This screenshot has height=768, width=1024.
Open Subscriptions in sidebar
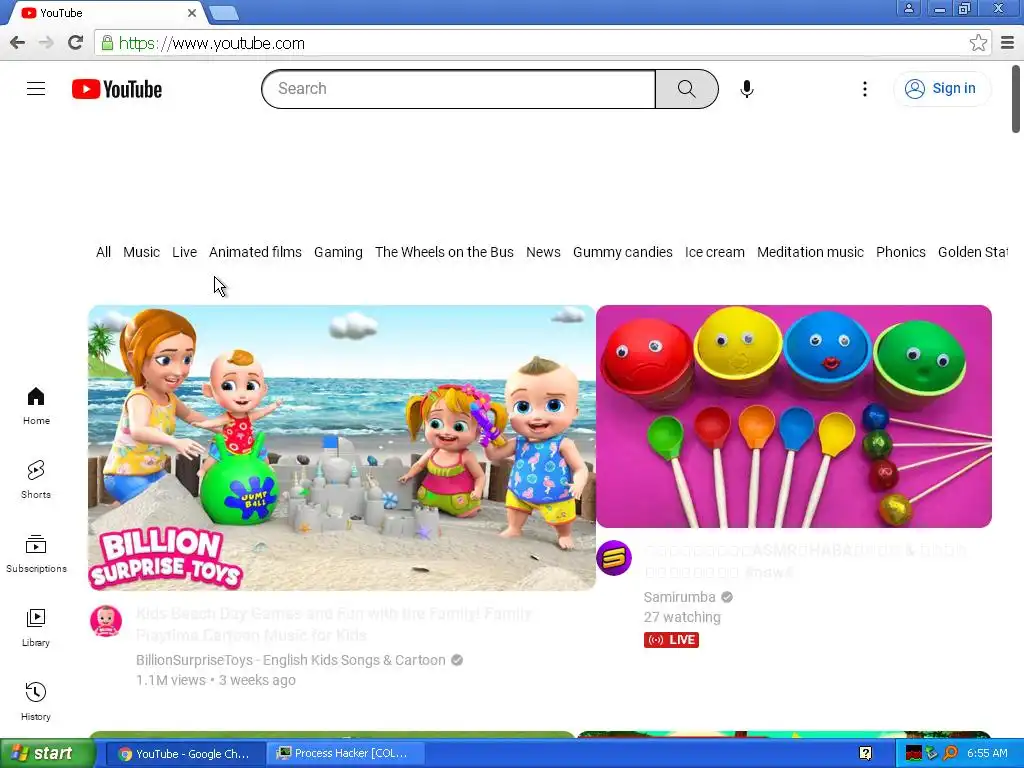(x=36, y=553)
